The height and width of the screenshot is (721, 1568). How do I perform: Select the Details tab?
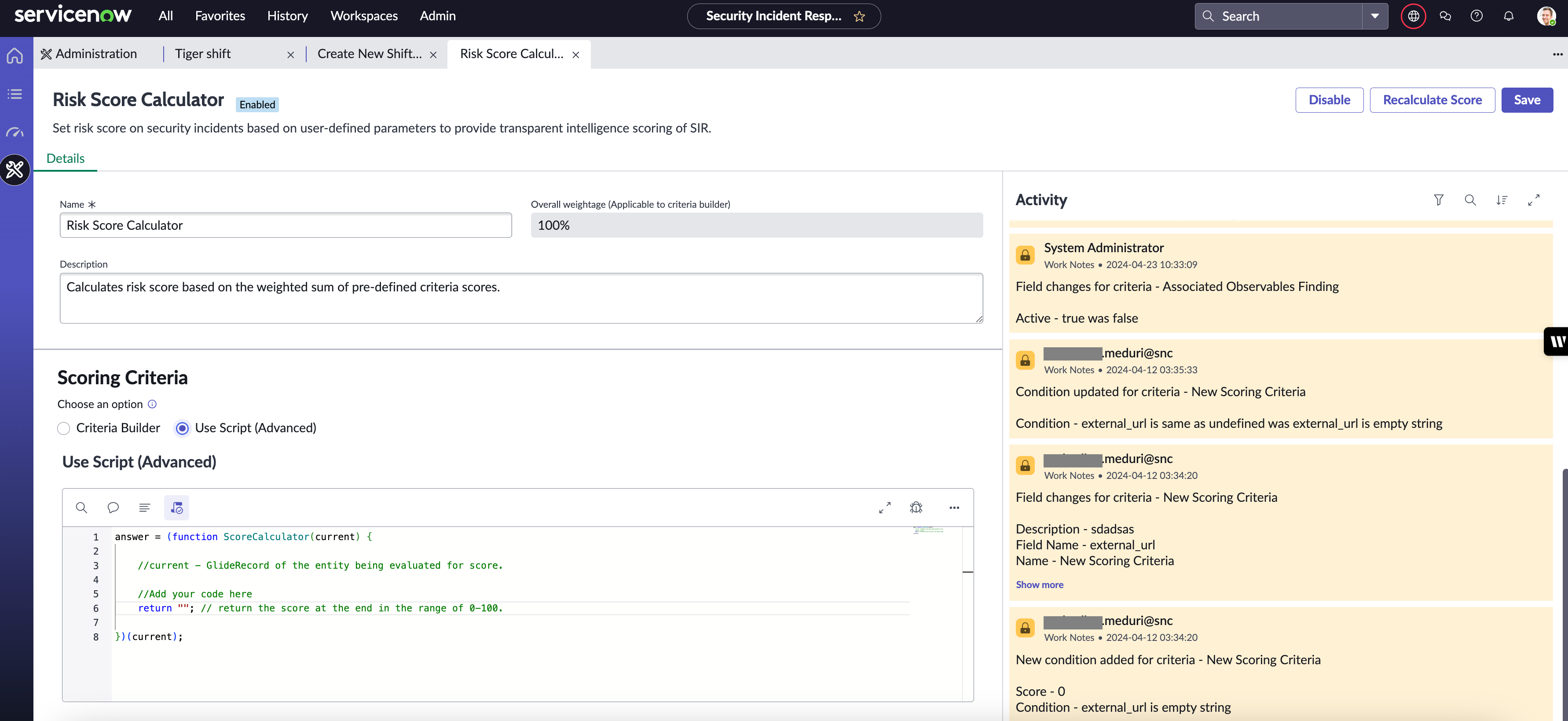click(65, 158)
